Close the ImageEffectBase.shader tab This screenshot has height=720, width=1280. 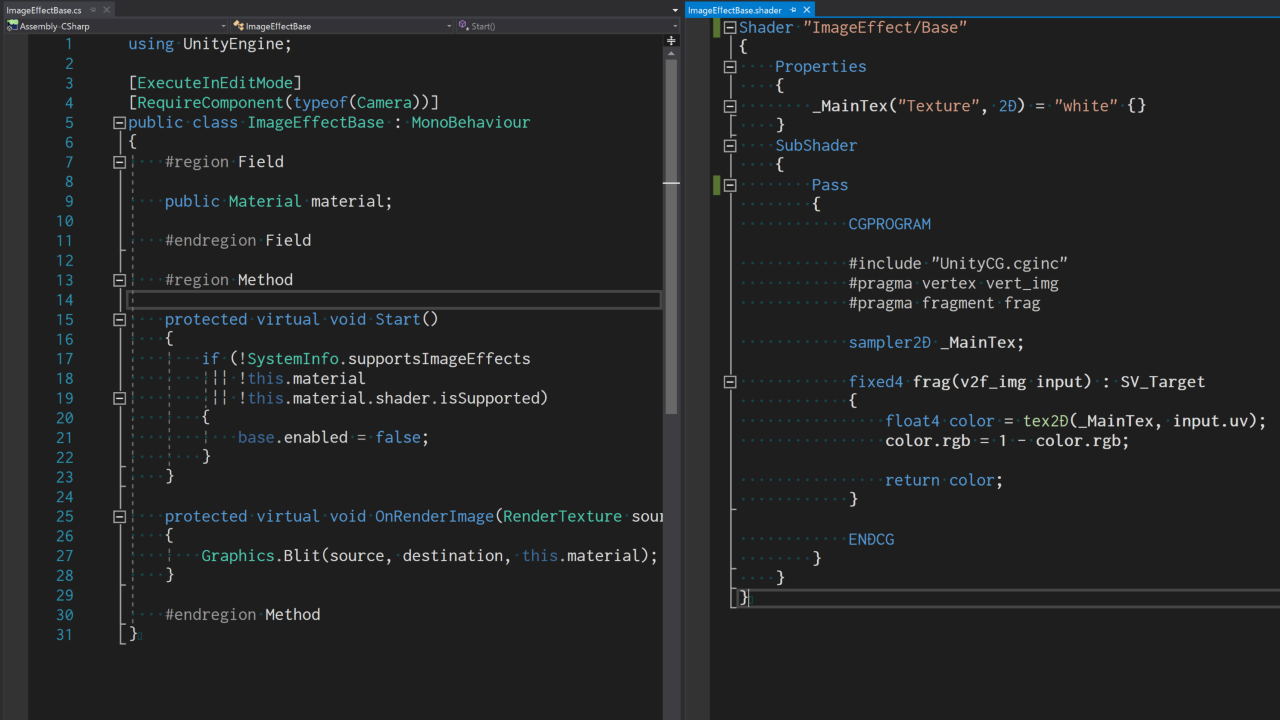pos(807,10)
